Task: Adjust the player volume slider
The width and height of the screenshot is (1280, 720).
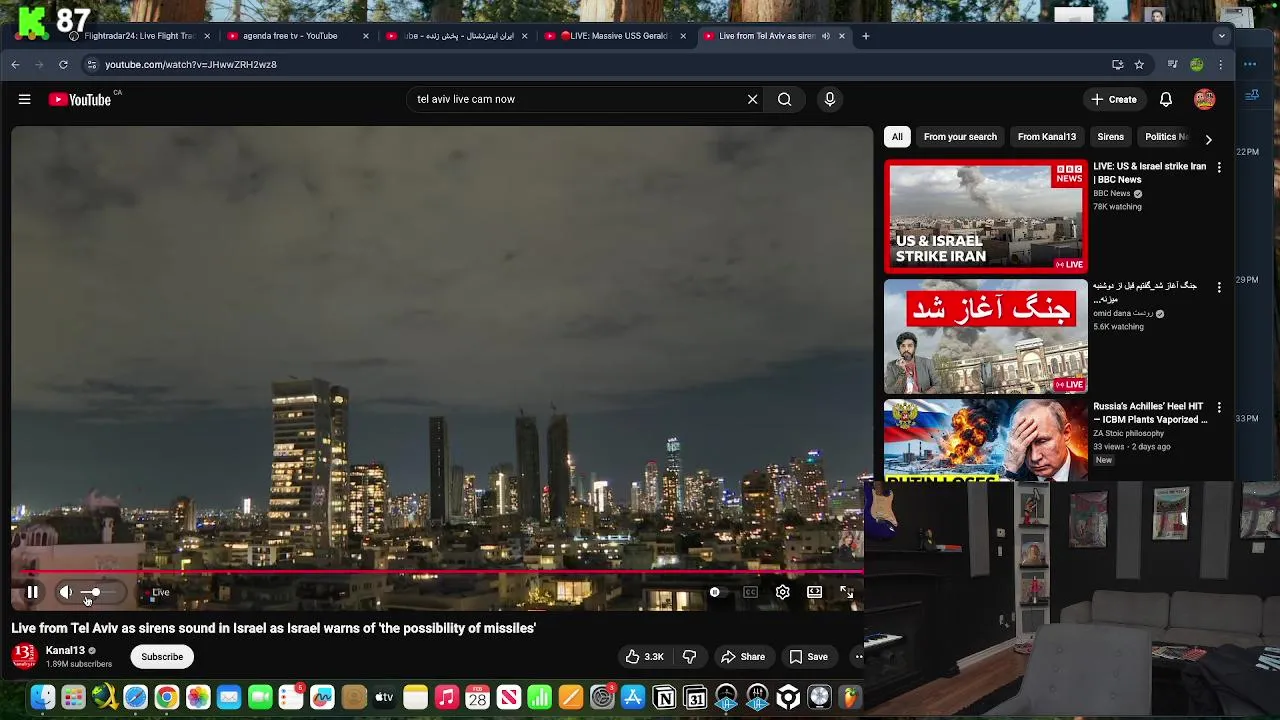Action: [97, 592]
